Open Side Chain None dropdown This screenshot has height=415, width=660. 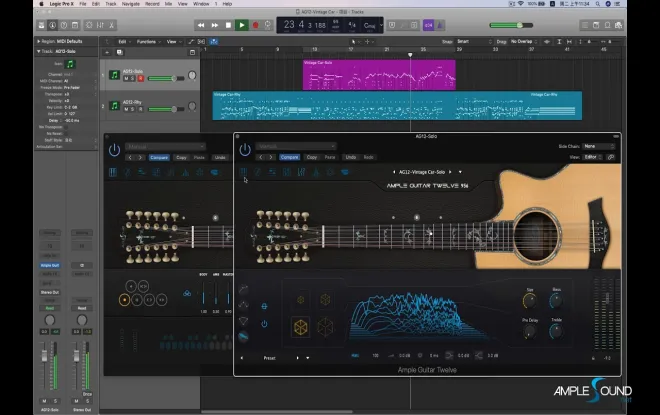pos(599,146)
